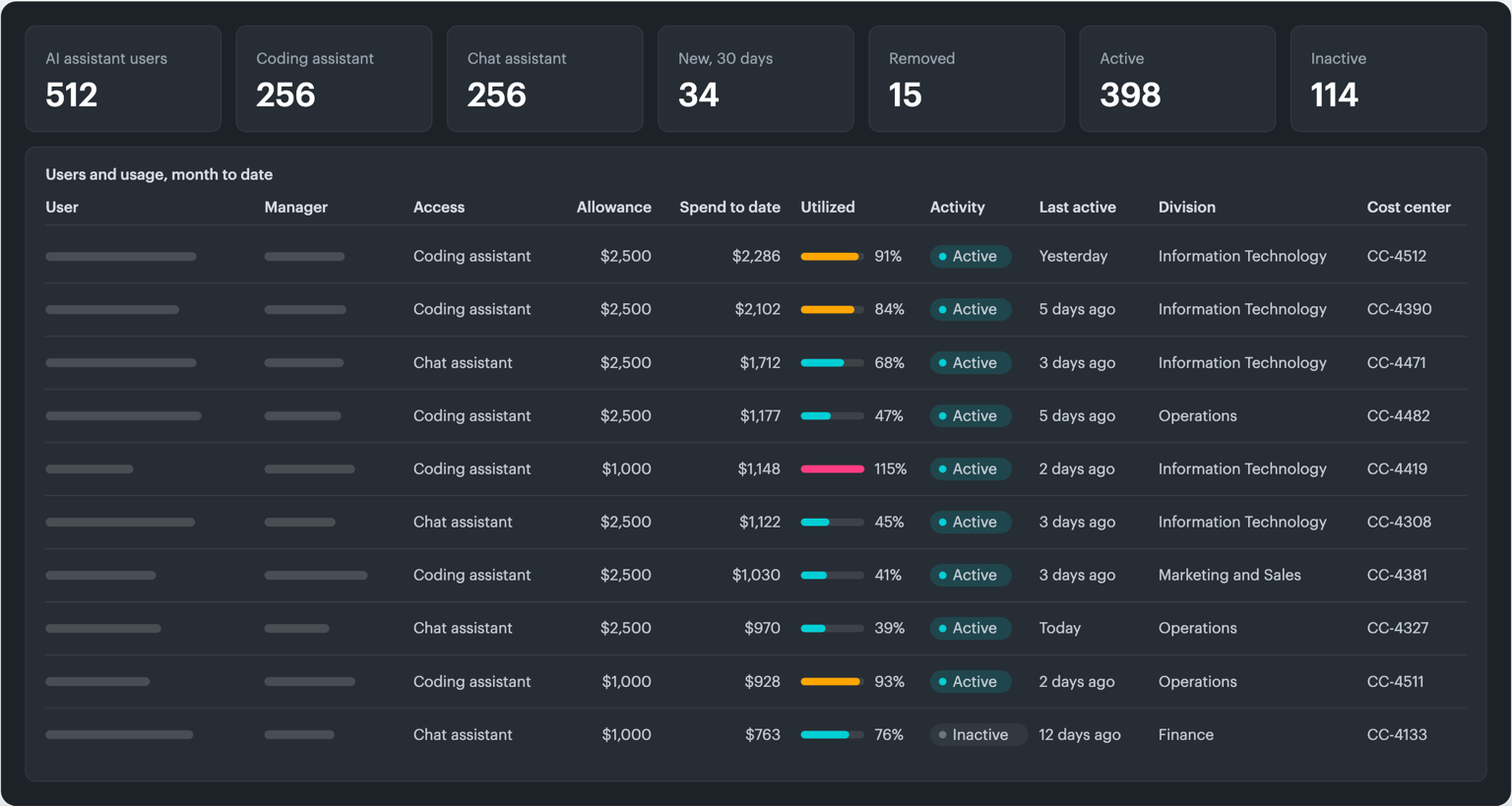Select cost center CC-4419
The width and height of the screenshot is (1512, 806).
[1397, 468]
